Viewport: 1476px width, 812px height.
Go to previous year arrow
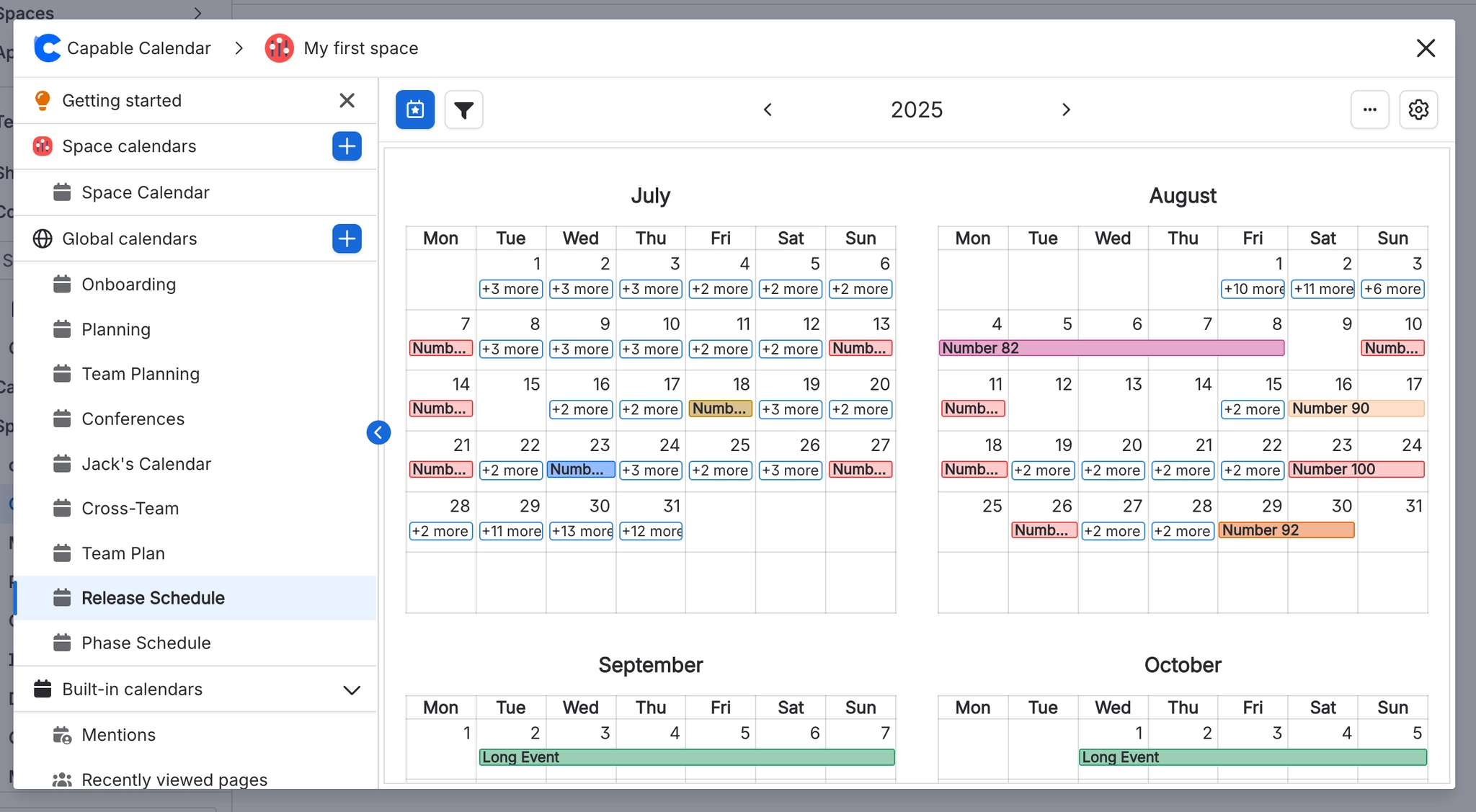coord(768,110)
